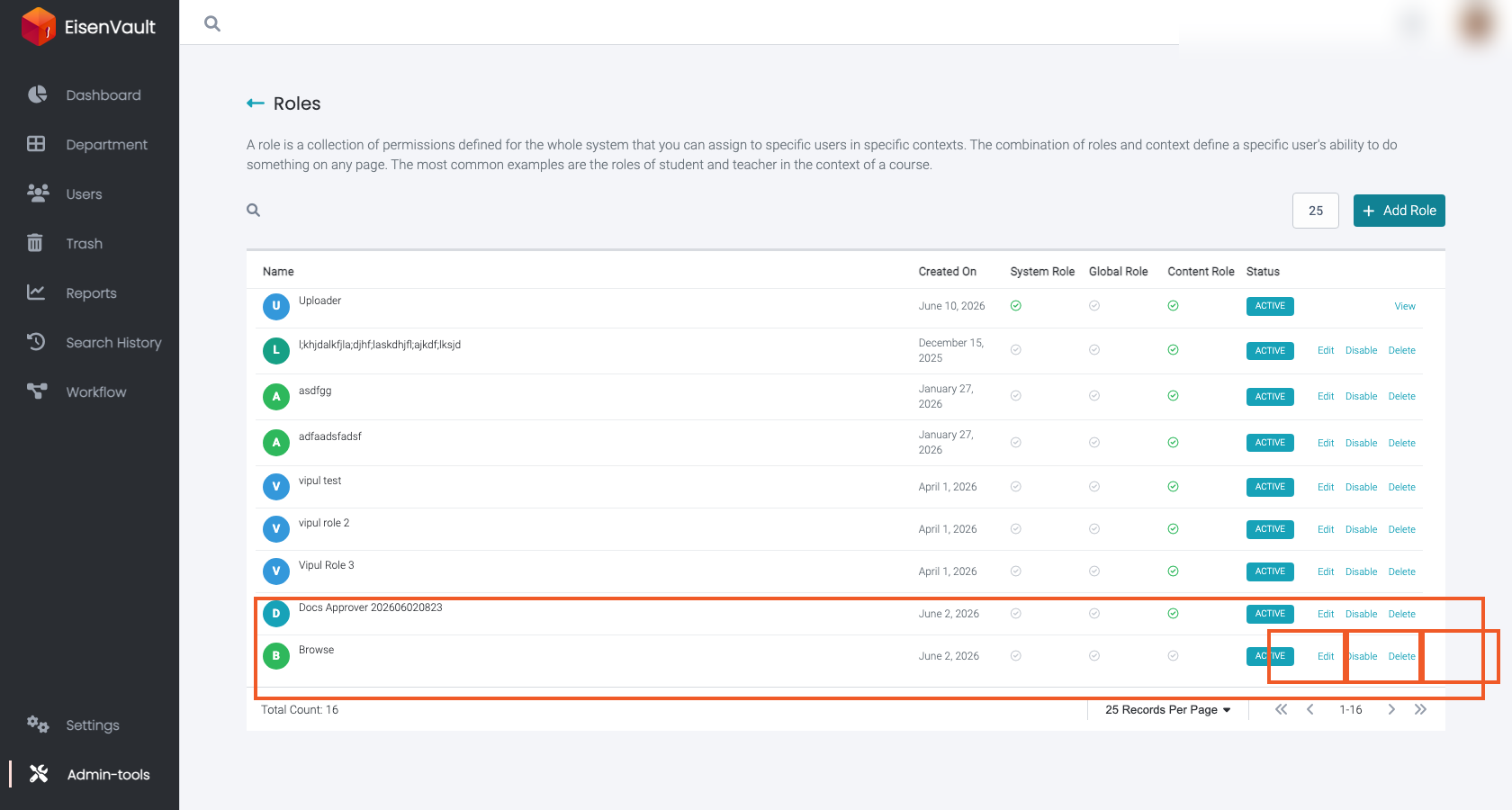Click Vipul Role 3's Global Role check icon
Screen dimensions: 1512x810
pyautogui.click(x=1094, y=571)
